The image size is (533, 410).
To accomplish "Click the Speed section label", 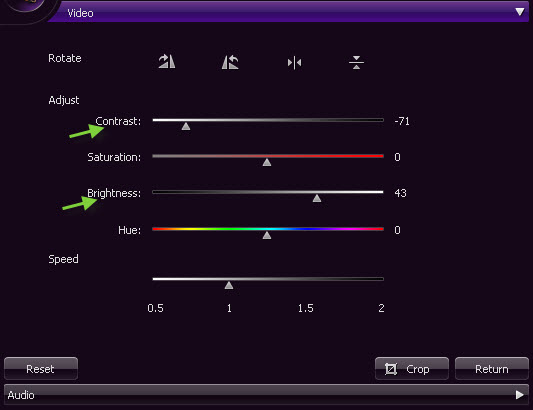I will point(63,259).
